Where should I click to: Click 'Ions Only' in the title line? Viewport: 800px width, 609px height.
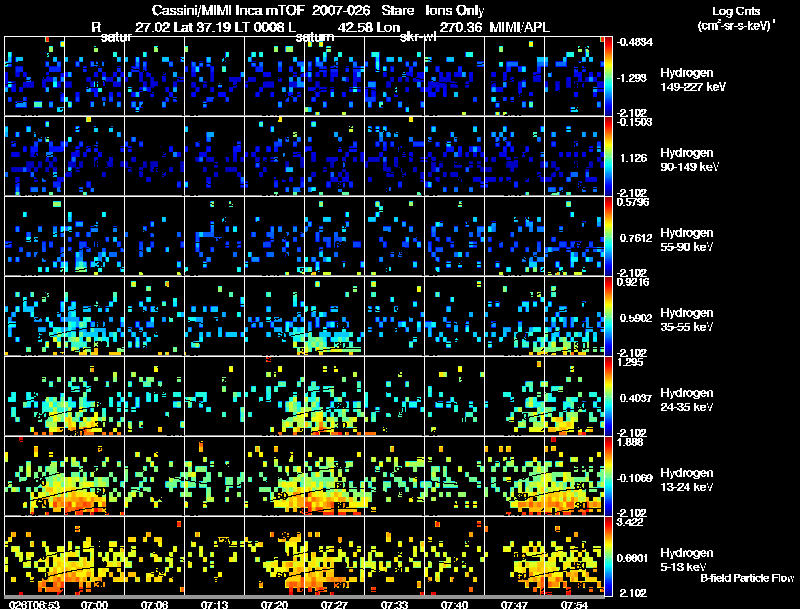(x=455, y=11)
